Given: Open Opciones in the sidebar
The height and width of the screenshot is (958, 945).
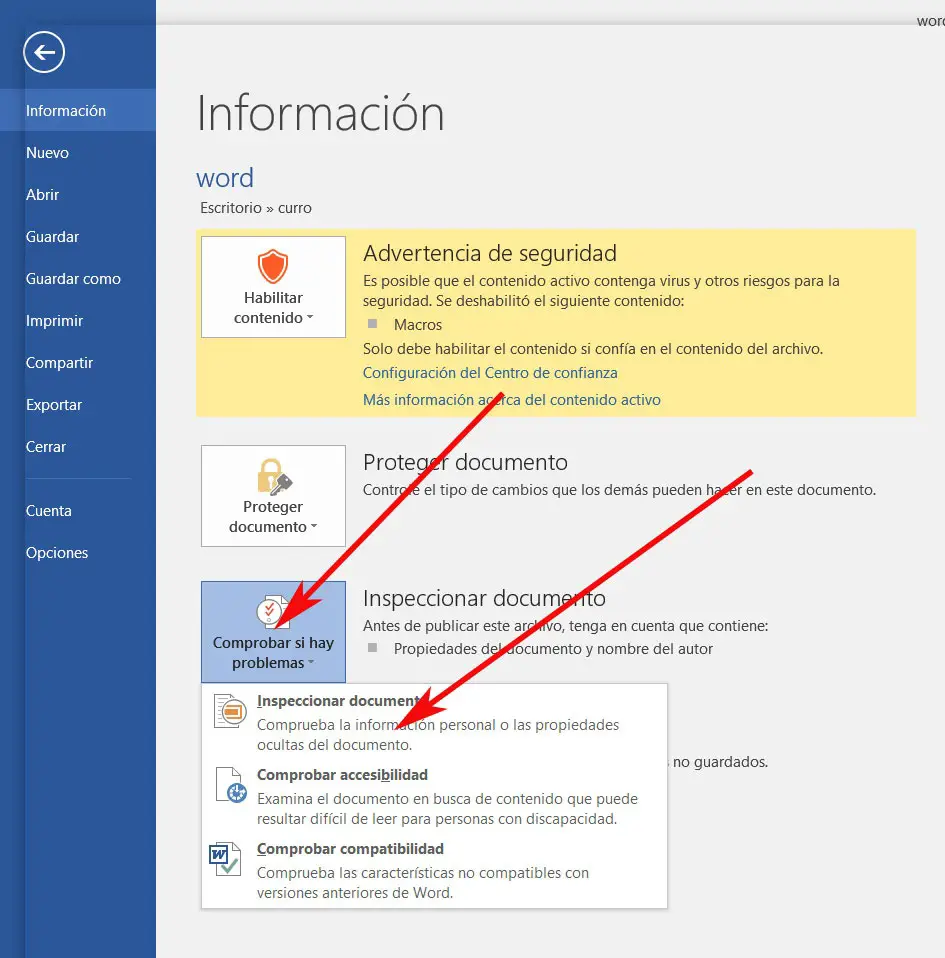Looking at the screenshot, I should (x=78, y=553).
